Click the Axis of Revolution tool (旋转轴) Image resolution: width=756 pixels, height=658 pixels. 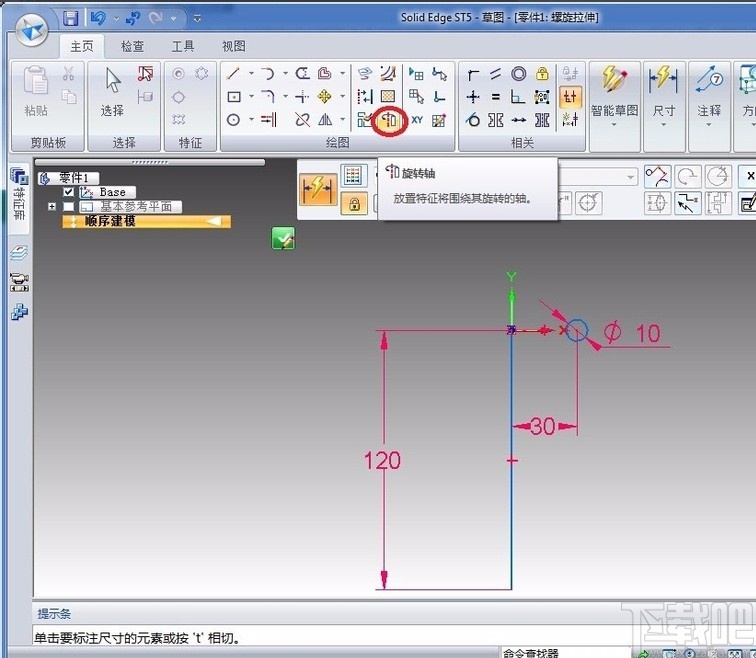[388, 120]
